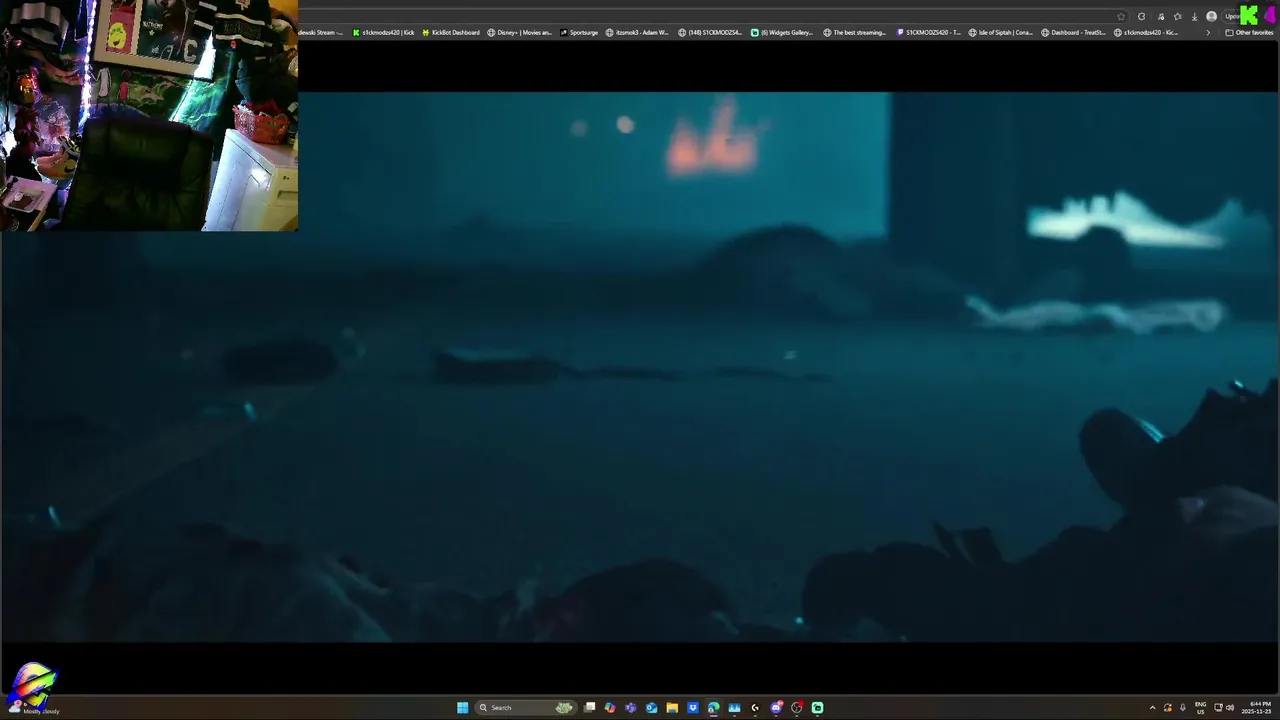Viewport: 1280px width, 720px height.
Task: Open Discord from the taskbar
Action: pos(776,708)
